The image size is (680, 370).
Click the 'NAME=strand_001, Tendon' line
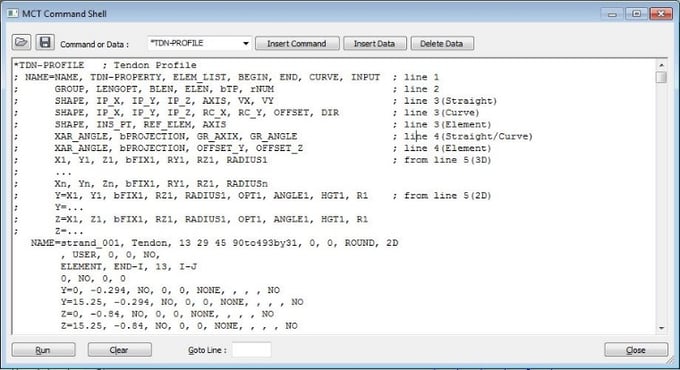click(x=214, y=243)
